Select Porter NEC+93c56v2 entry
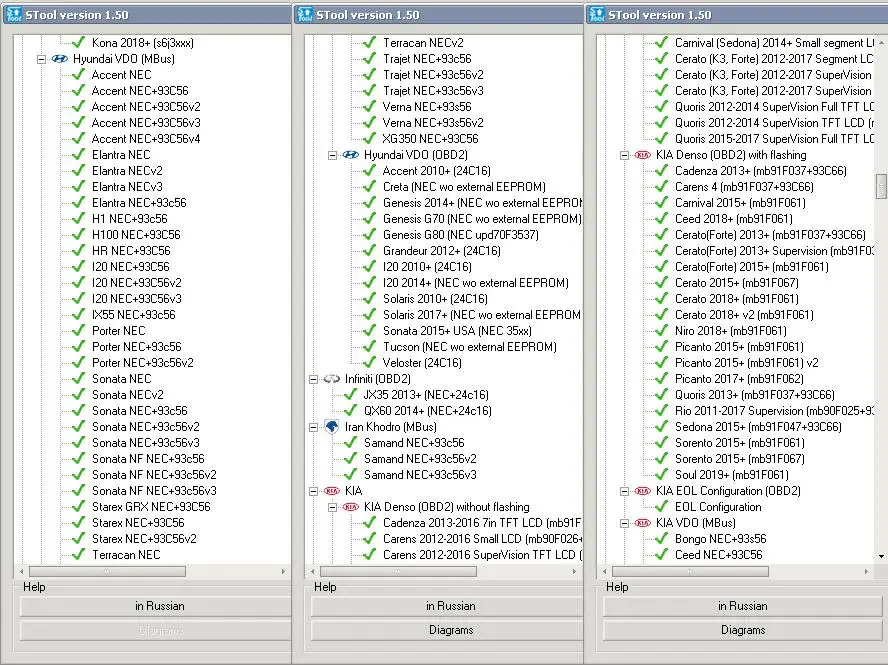Screen dimensions: 888x665 (143, 363)
